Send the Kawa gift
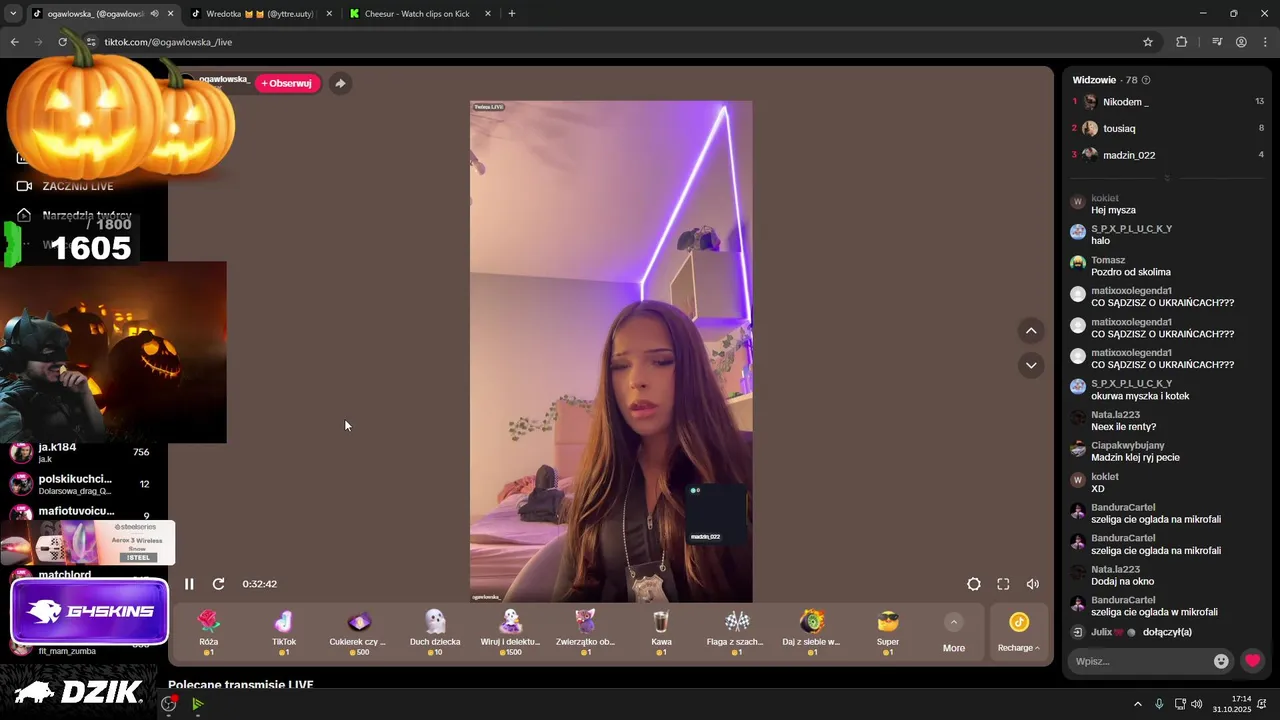 (661, 632)
